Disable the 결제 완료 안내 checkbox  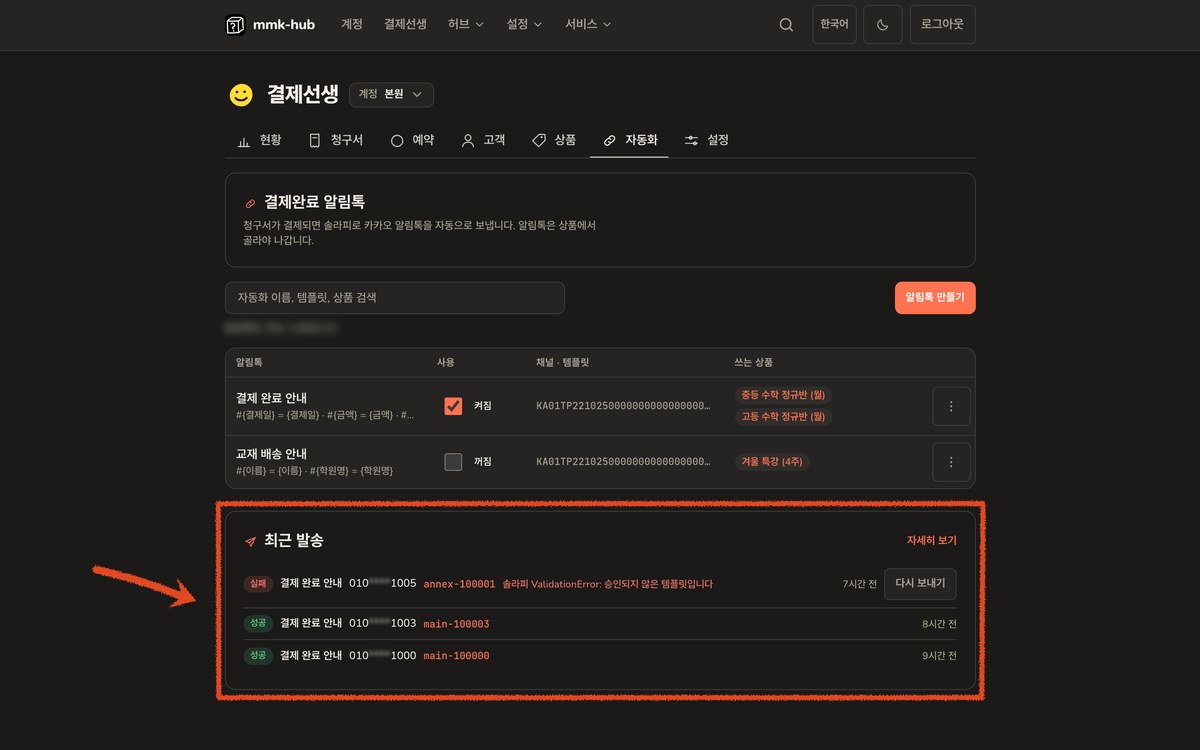pyautogui.click(x=453, y=406)
